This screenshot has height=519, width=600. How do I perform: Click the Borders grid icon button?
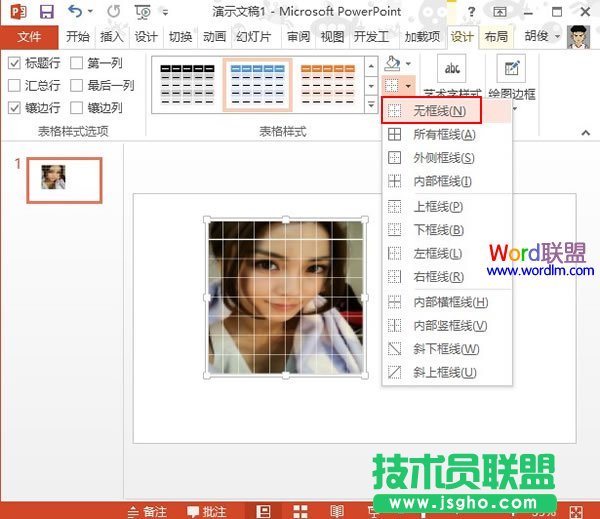[x=392, y=86]
